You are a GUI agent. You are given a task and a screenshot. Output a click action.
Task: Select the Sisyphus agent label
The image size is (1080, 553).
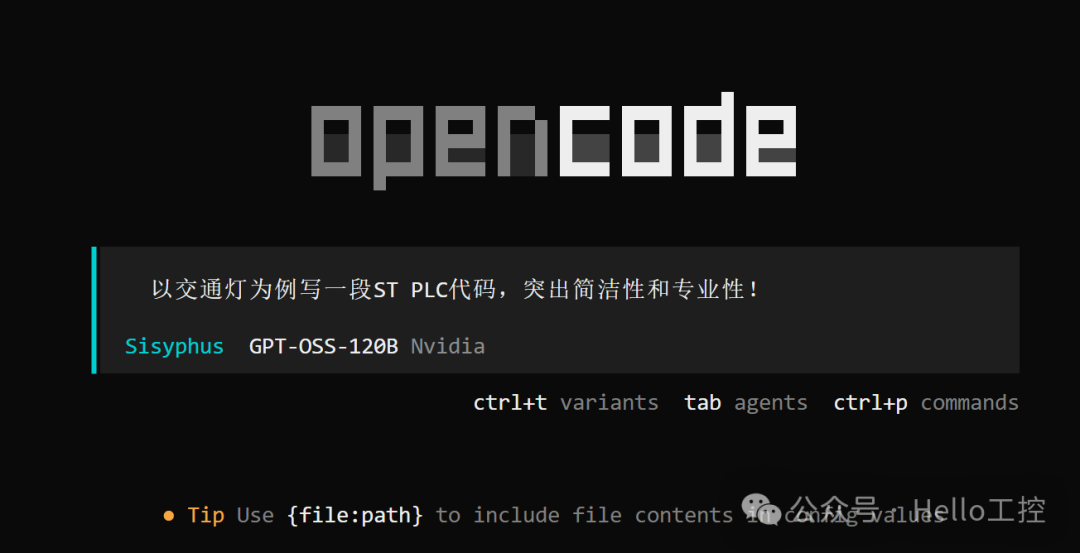(174, 346)
